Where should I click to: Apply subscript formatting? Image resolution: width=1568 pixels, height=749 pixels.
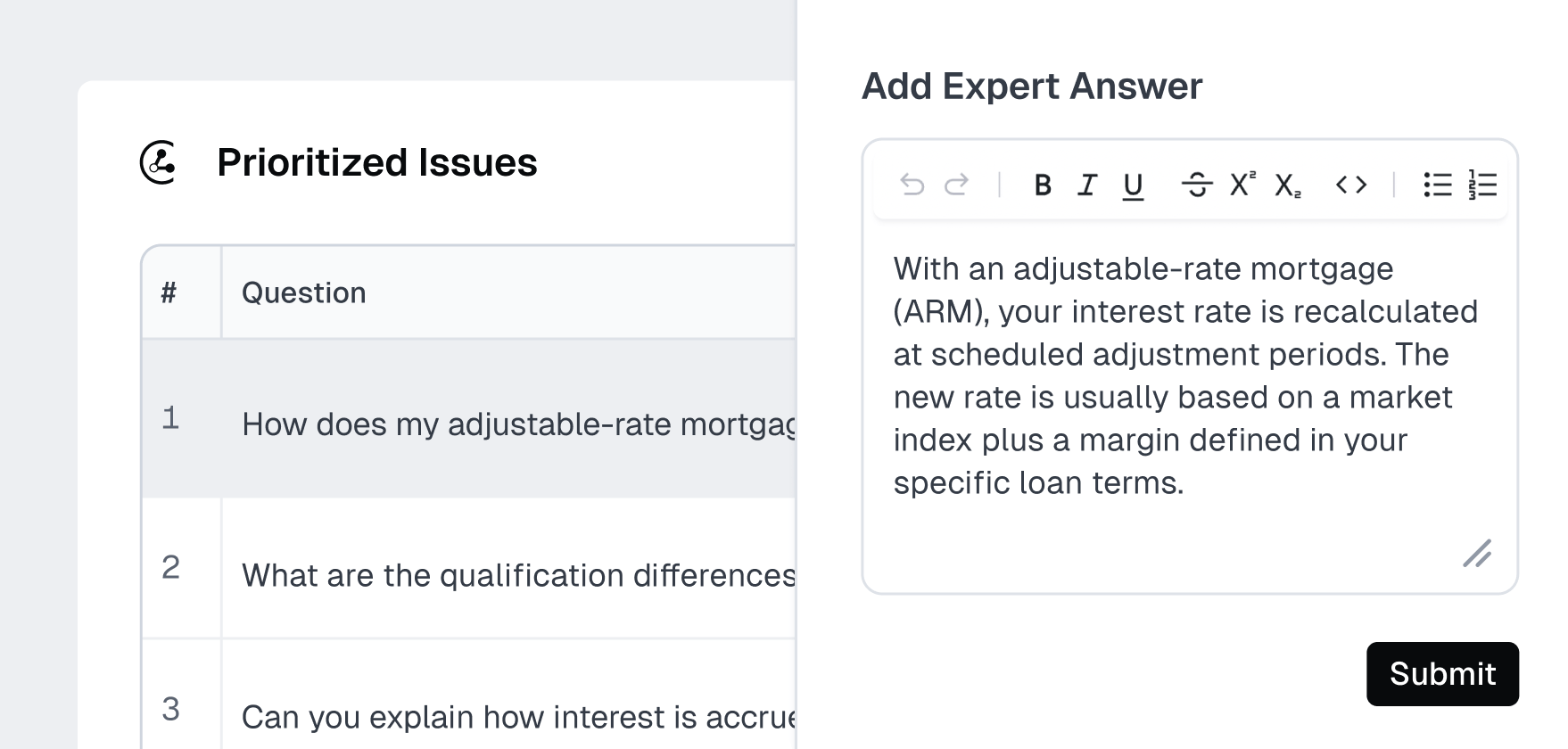tap(1287, 185)
